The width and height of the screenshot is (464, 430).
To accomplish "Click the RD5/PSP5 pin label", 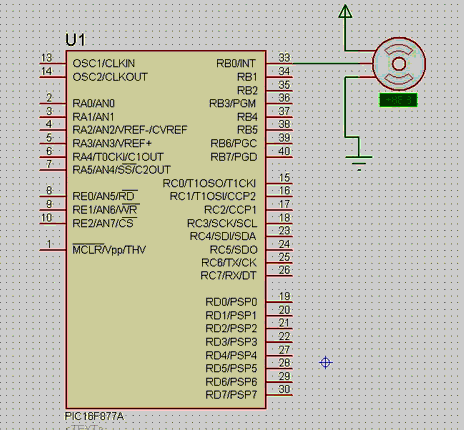I will (x=231, y=368).
